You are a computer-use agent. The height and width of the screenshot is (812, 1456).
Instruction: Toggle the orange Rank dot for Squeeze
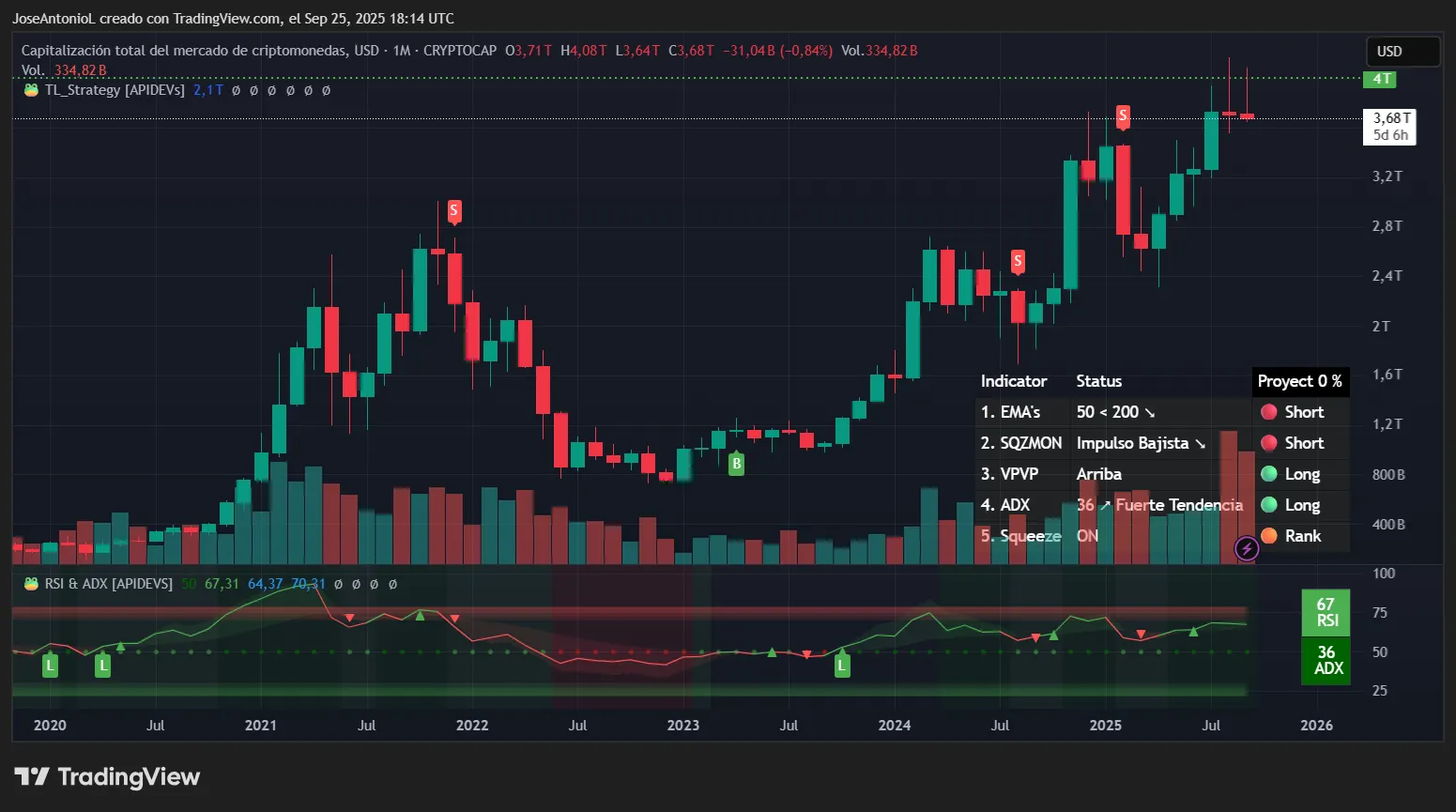click(1271, 536)
